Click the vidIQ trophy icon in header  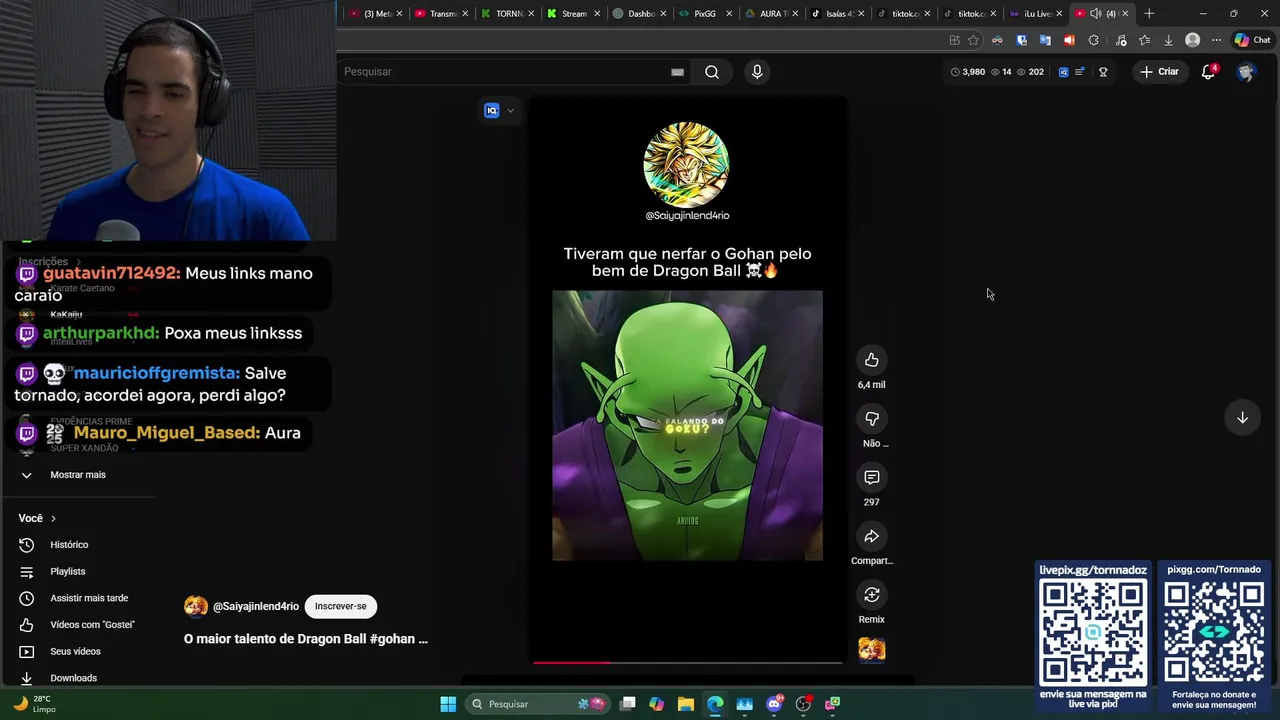click(1103, 72)
